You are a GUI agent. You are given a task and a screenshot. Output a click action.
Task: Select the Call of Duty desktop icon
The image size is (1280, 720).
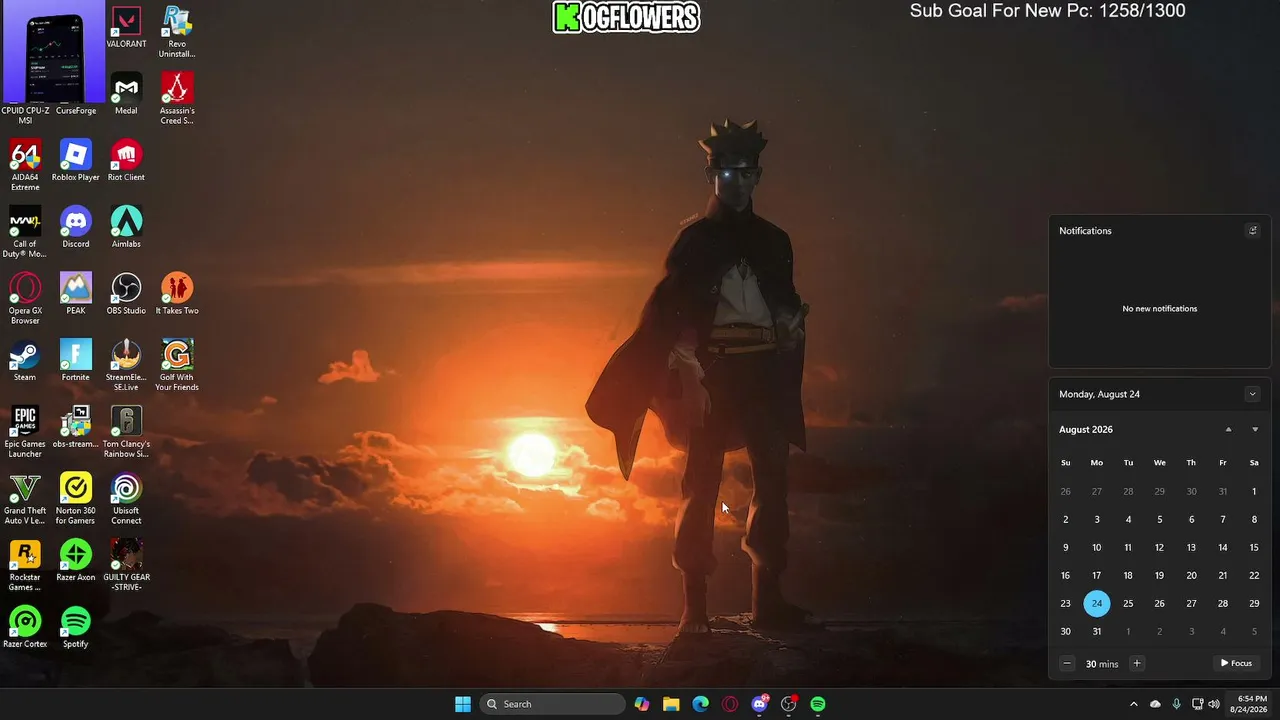coord(25,232)
